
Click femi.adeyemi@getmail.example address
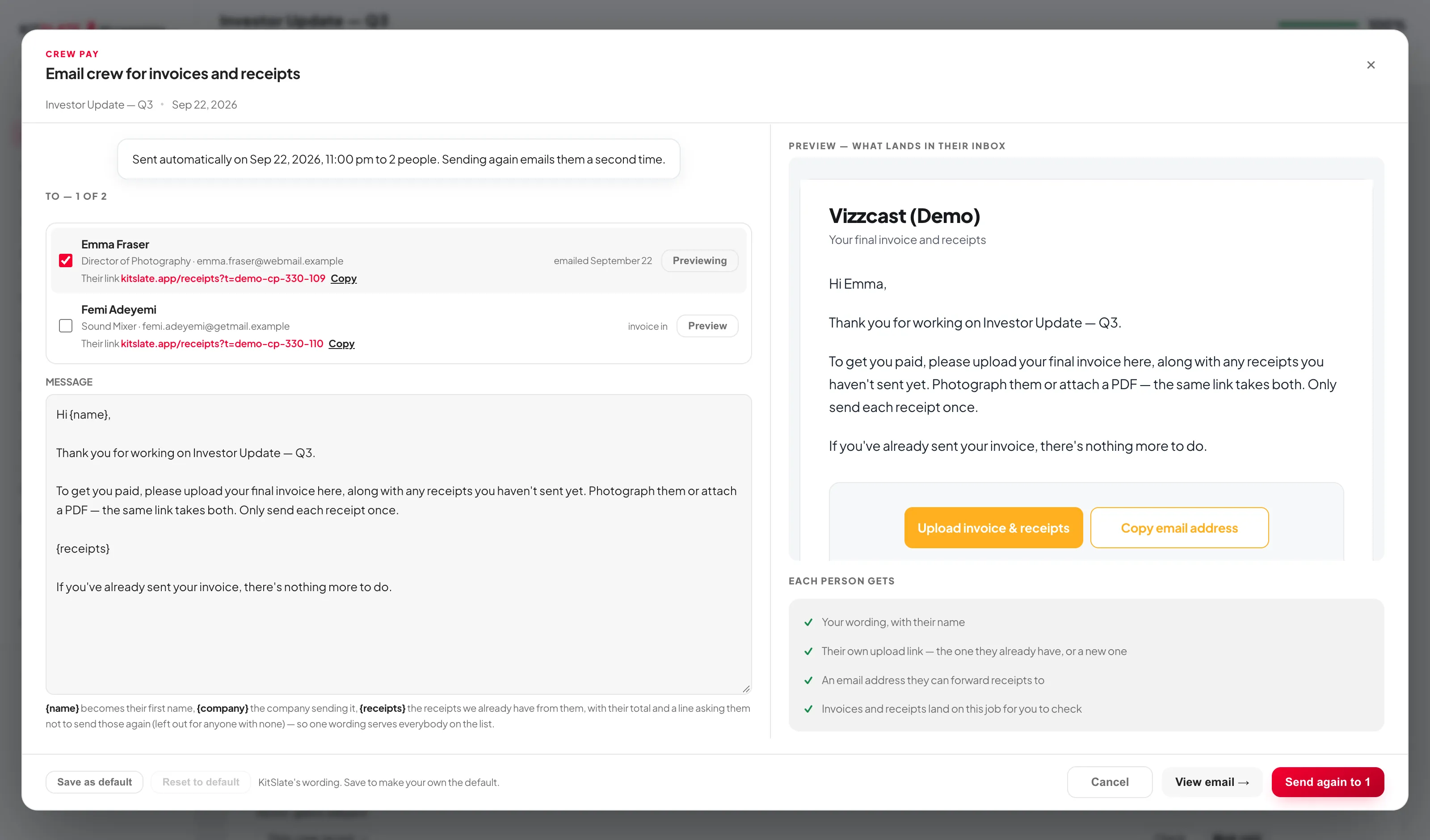(216, 326)
